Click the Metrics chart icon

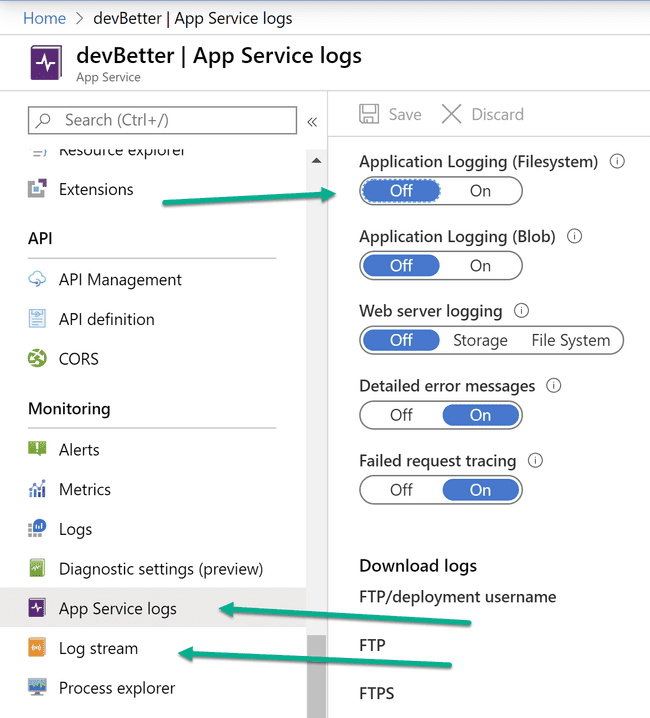tap(37, 489)
